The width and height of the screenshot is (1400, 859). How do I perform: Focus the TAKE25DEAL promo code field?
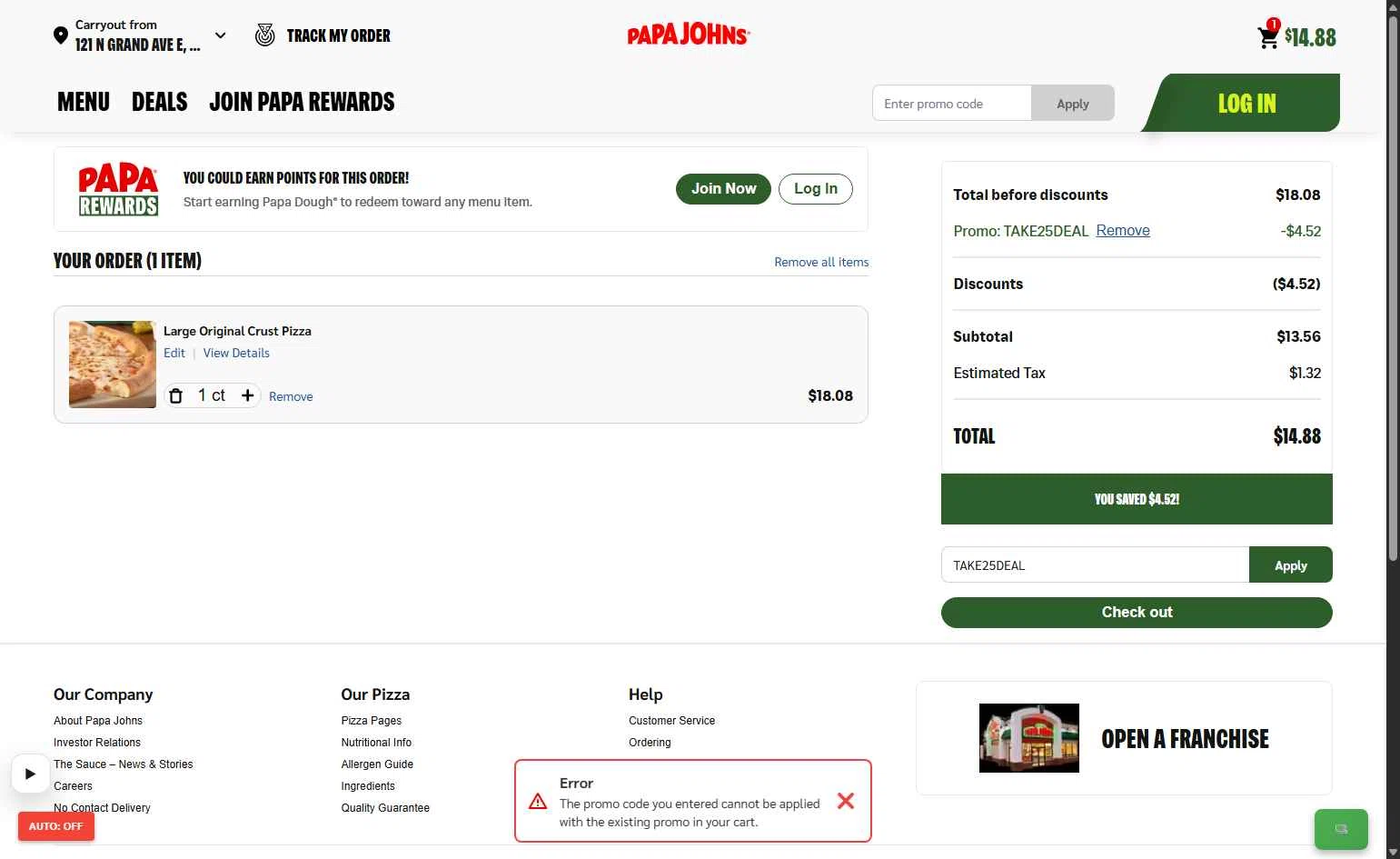(x=1095, y=564)
